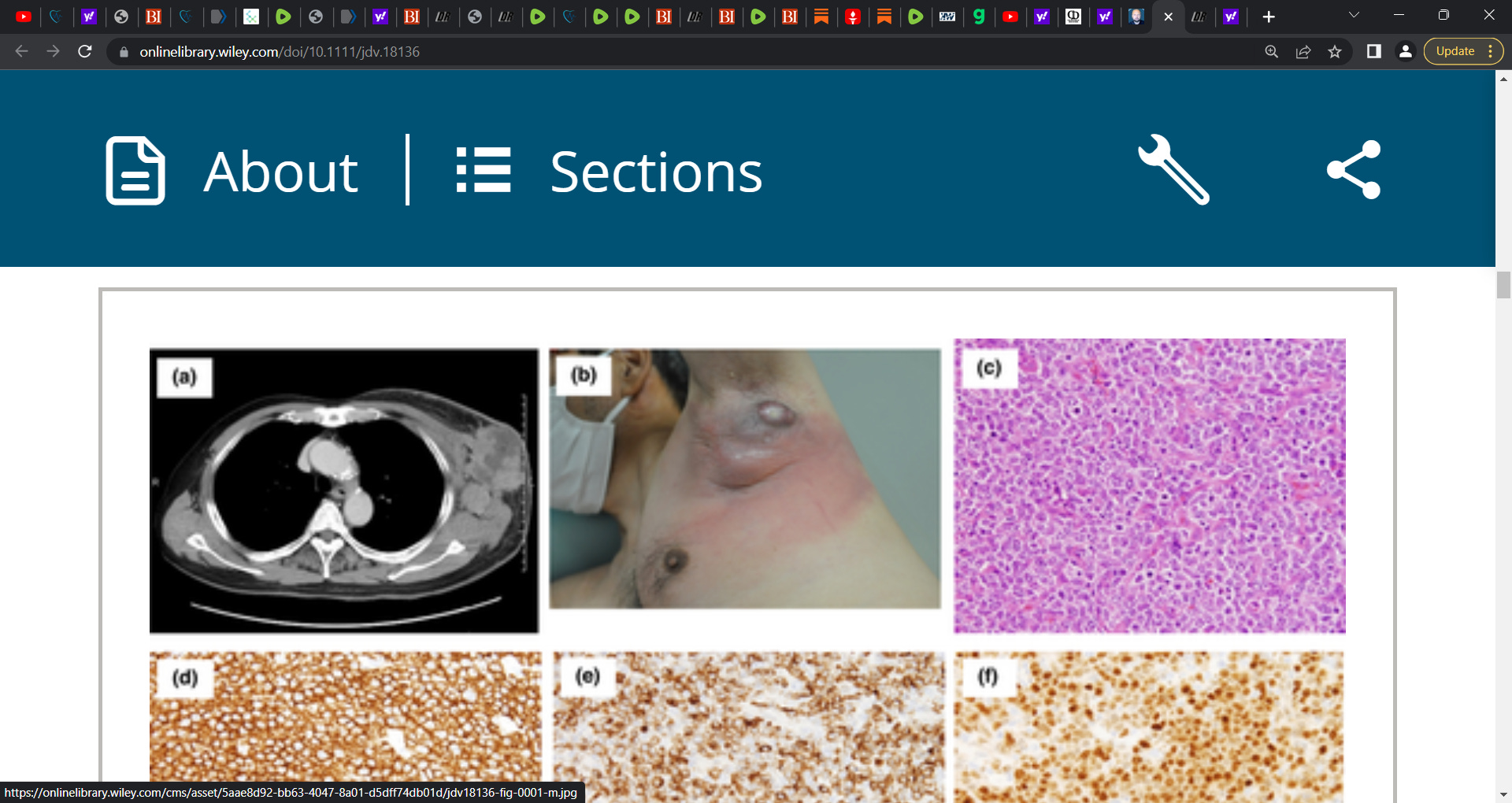Click the browser forward arrow
This screenshot has height=803, width=1512.
coord(53,51)
